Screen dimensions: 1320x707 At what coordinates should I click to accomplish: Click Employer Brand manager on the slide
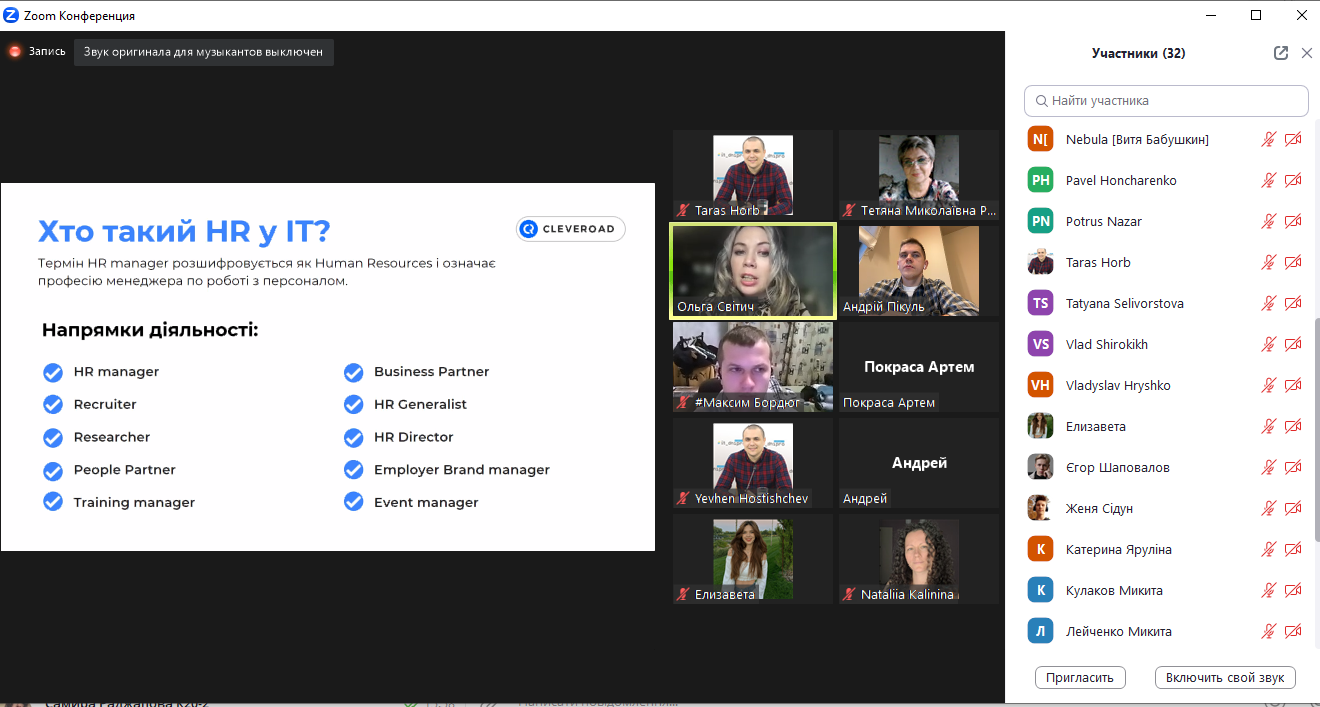point(462,470)
